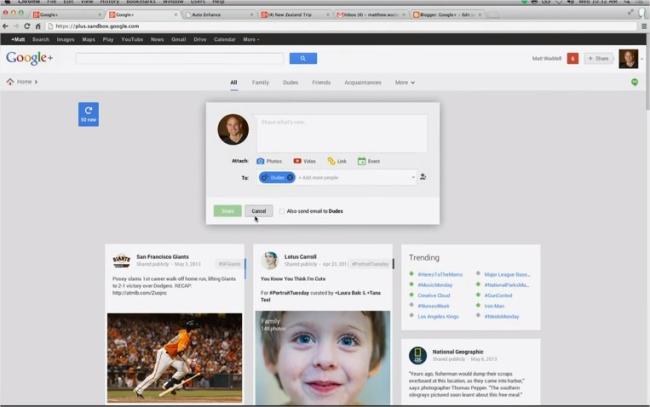Click the +Matt link in the black bar
This screenshot has width=650, height=407.
pos(18,39)
